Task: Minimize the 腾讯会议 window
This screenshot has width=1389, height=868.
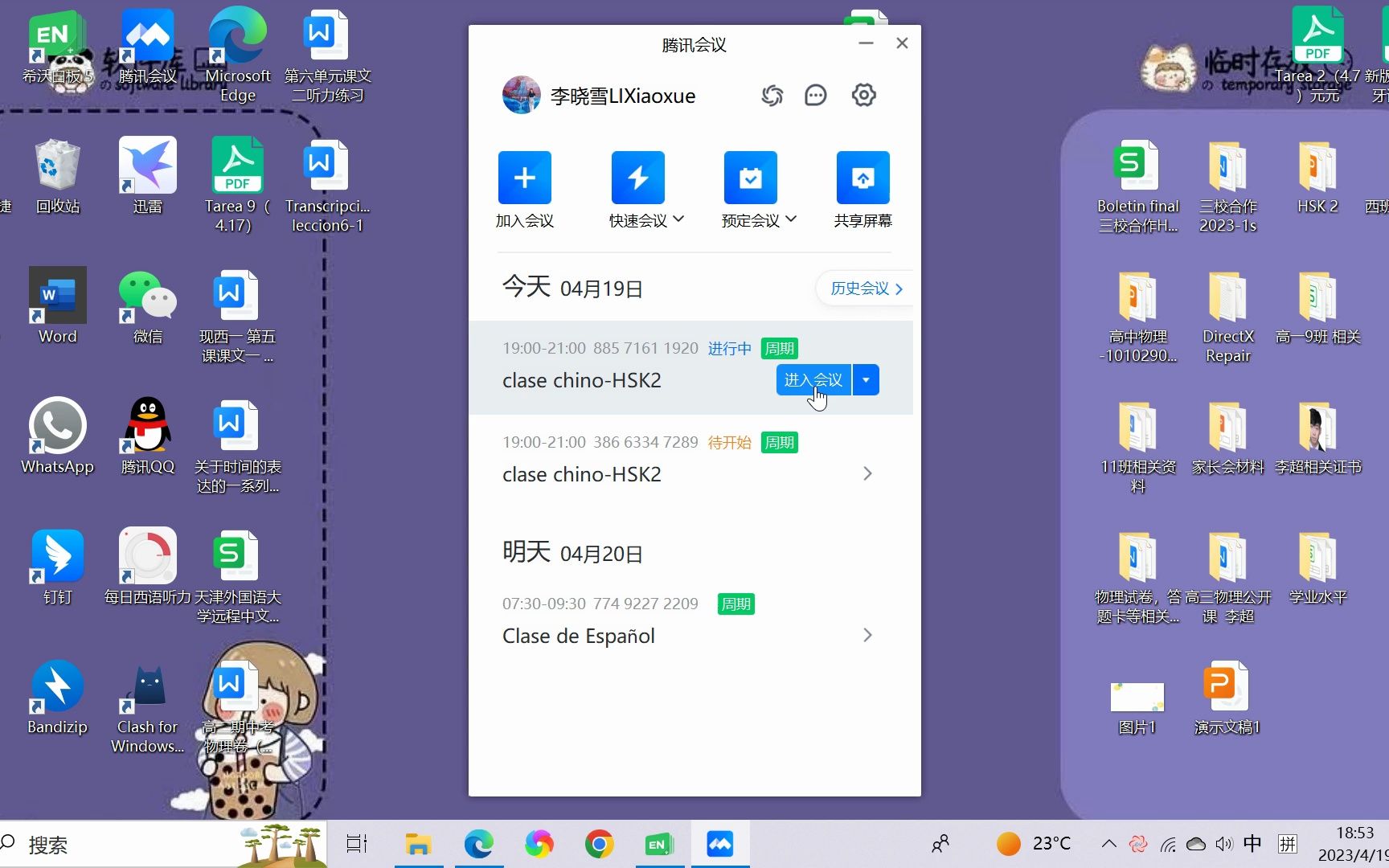Action: (866, 43)
